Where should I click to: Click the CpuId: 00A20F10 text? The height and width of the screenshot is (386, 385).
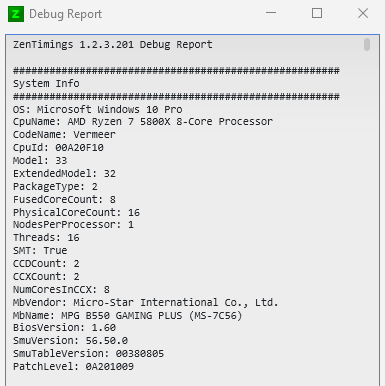pos(58,148)
